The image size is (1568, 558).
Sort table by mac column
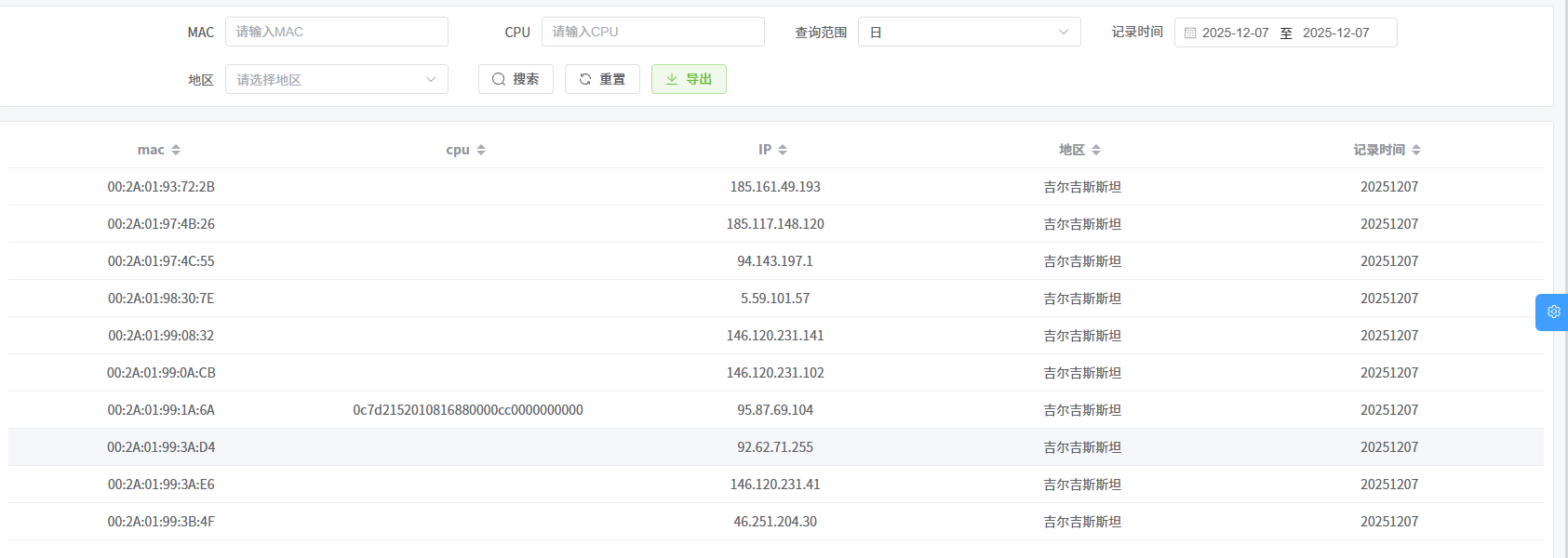[176, 150]
